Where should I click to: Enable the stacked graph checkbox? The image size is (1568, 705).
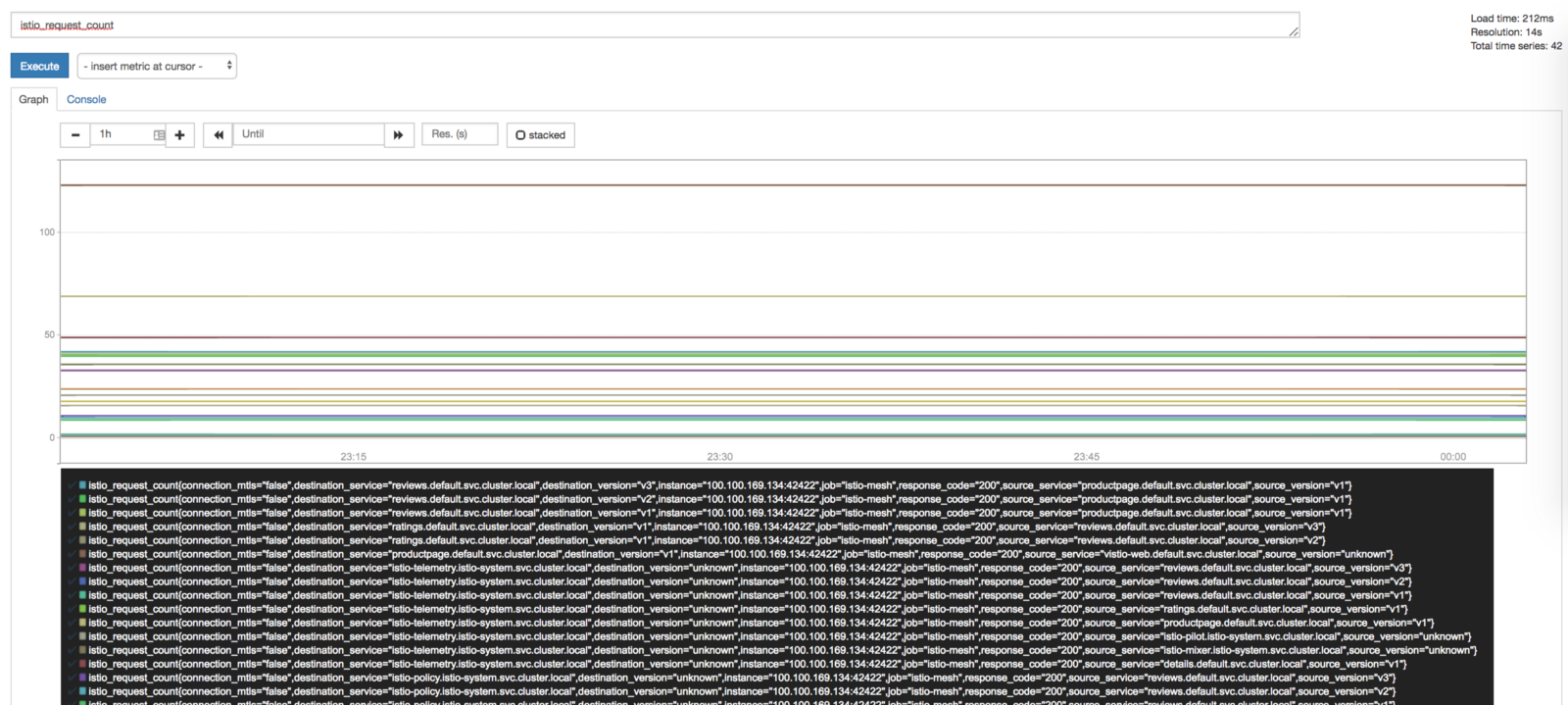521,135
